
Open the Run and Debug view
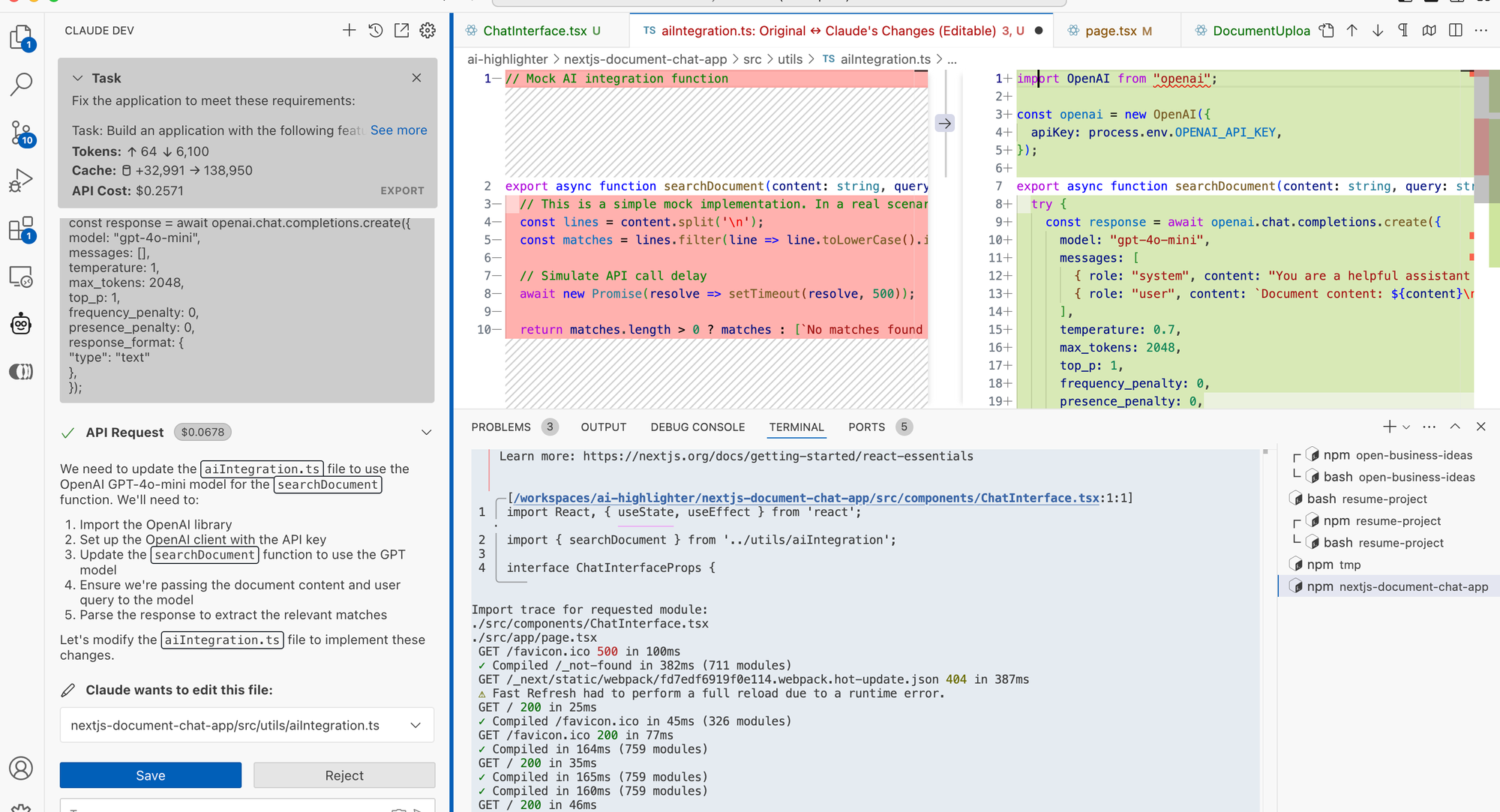[21, 181]
